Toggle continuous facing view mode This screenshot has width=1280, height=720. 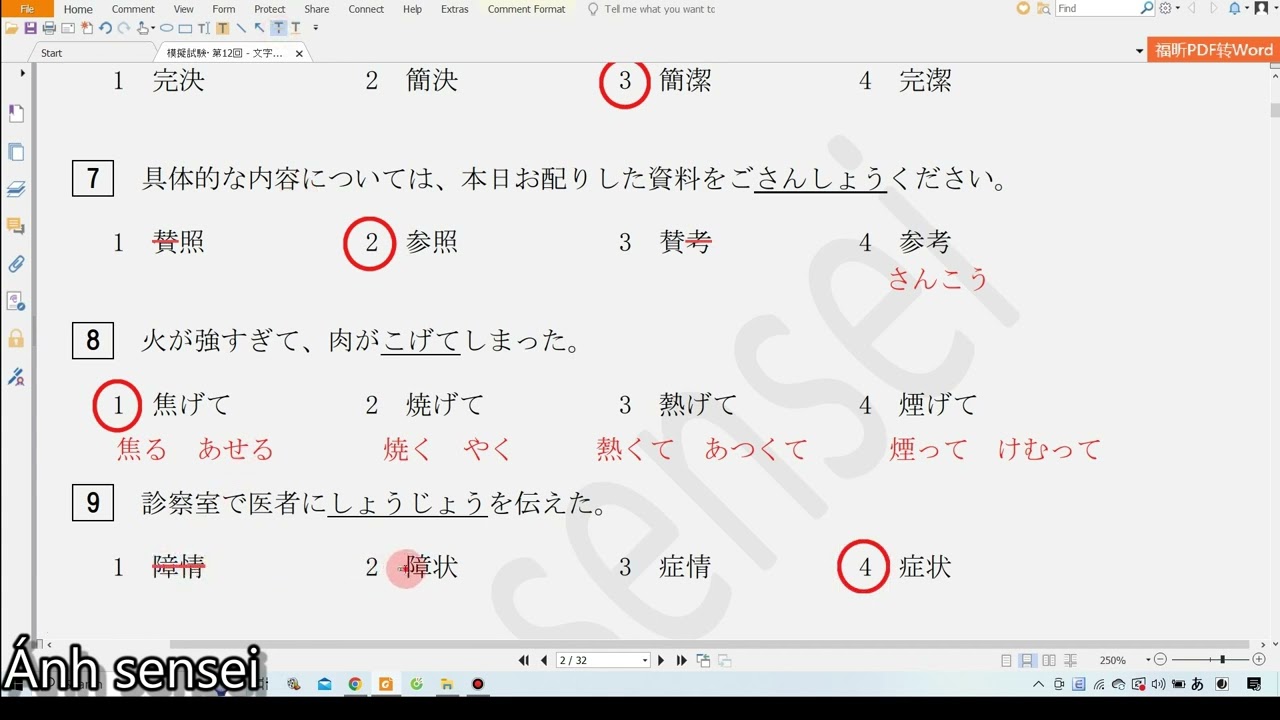point(1071,660)
